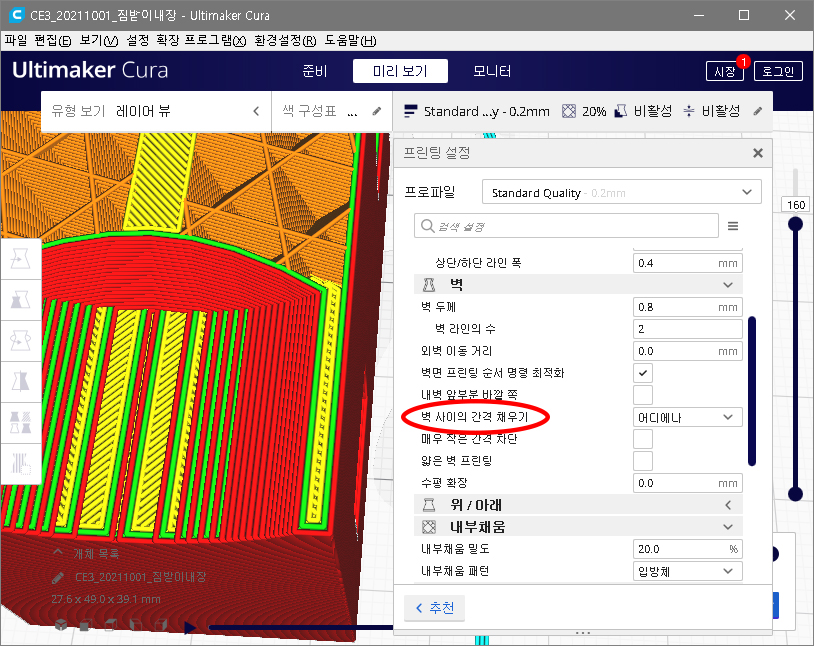
Task: Click the Standard profile layers icon
Action: [411, 111]
